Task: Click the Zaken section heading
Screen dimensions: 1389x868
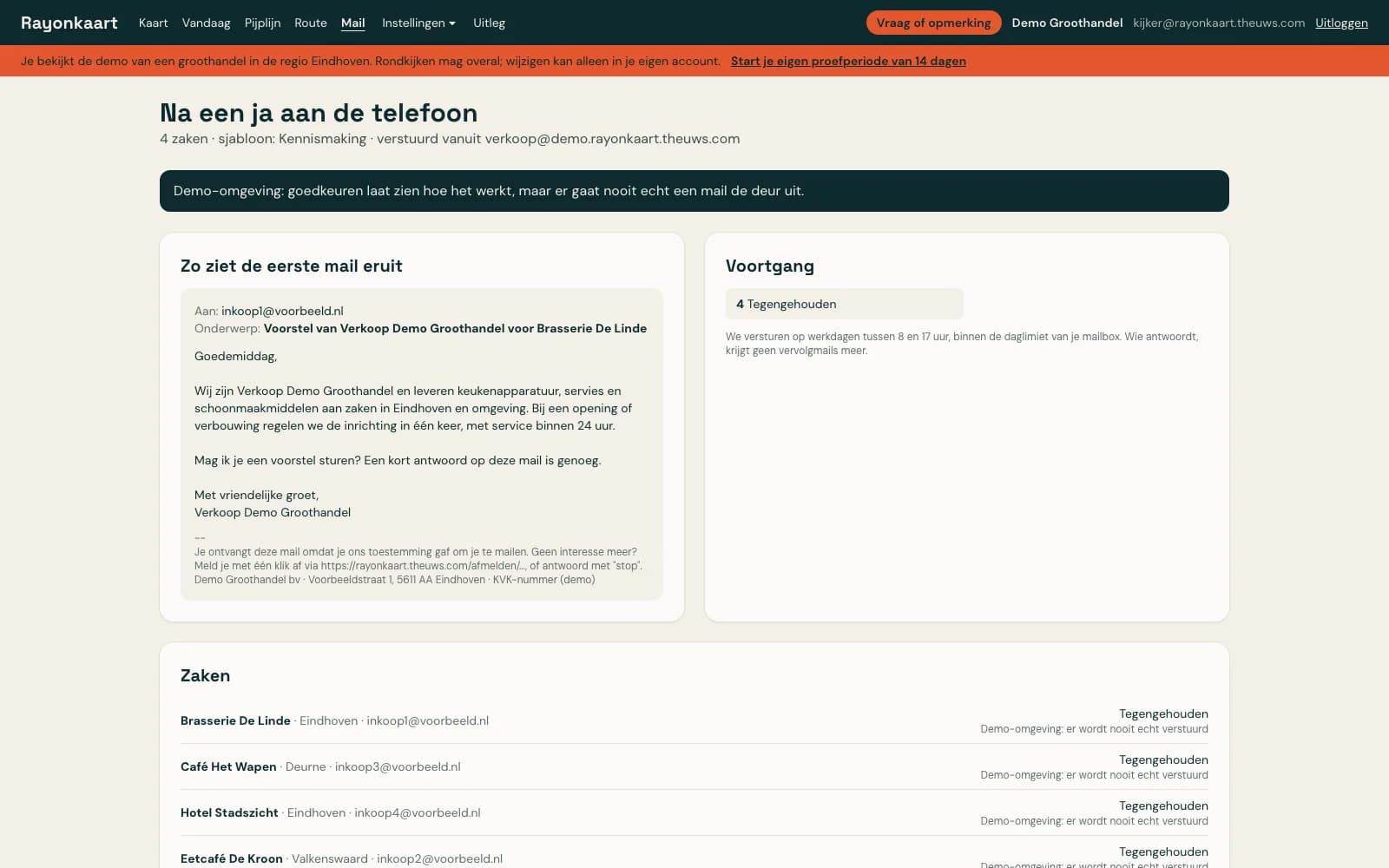Action: point(205,675)
